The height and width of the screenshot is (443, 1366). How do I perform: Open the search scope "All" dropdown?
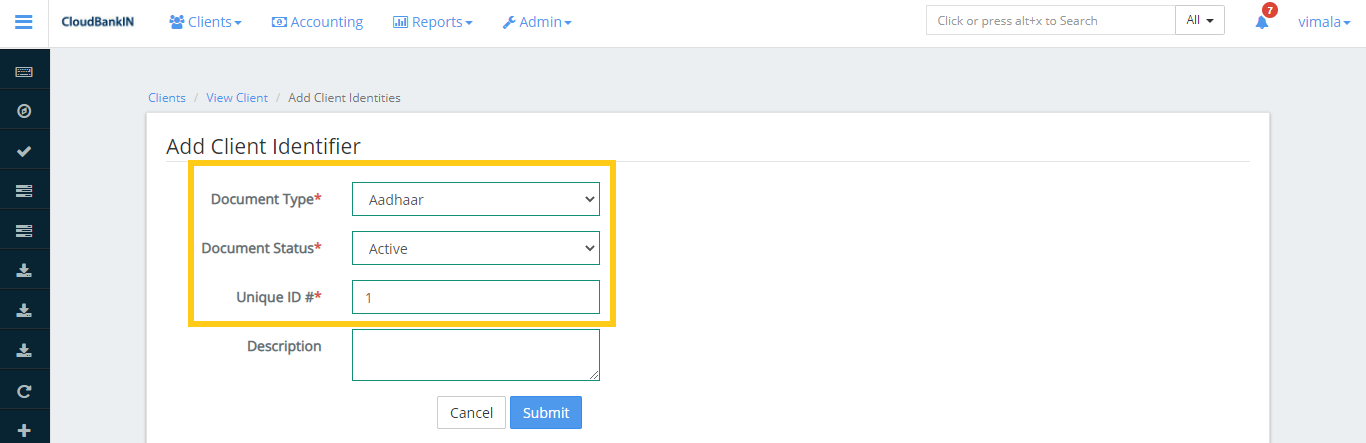tap(1199, 20)
